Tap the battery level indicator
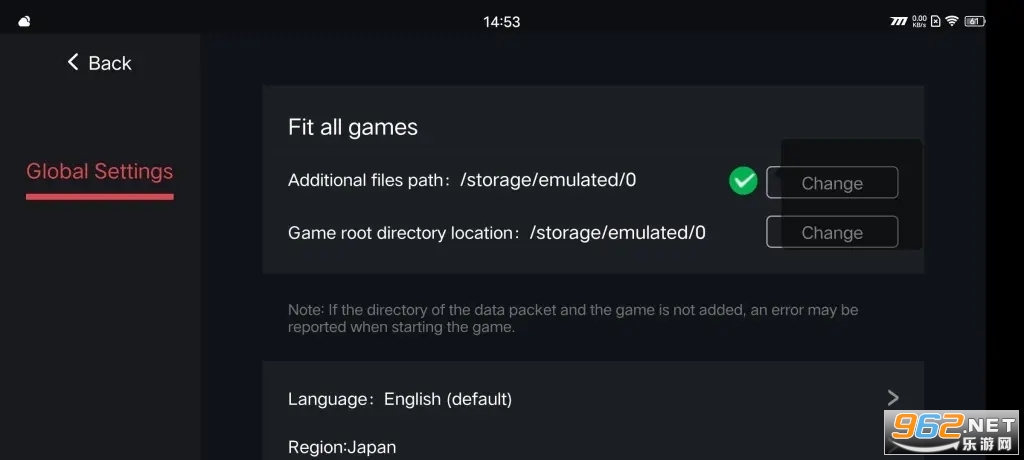1024x460 pixels. (973, 21)
